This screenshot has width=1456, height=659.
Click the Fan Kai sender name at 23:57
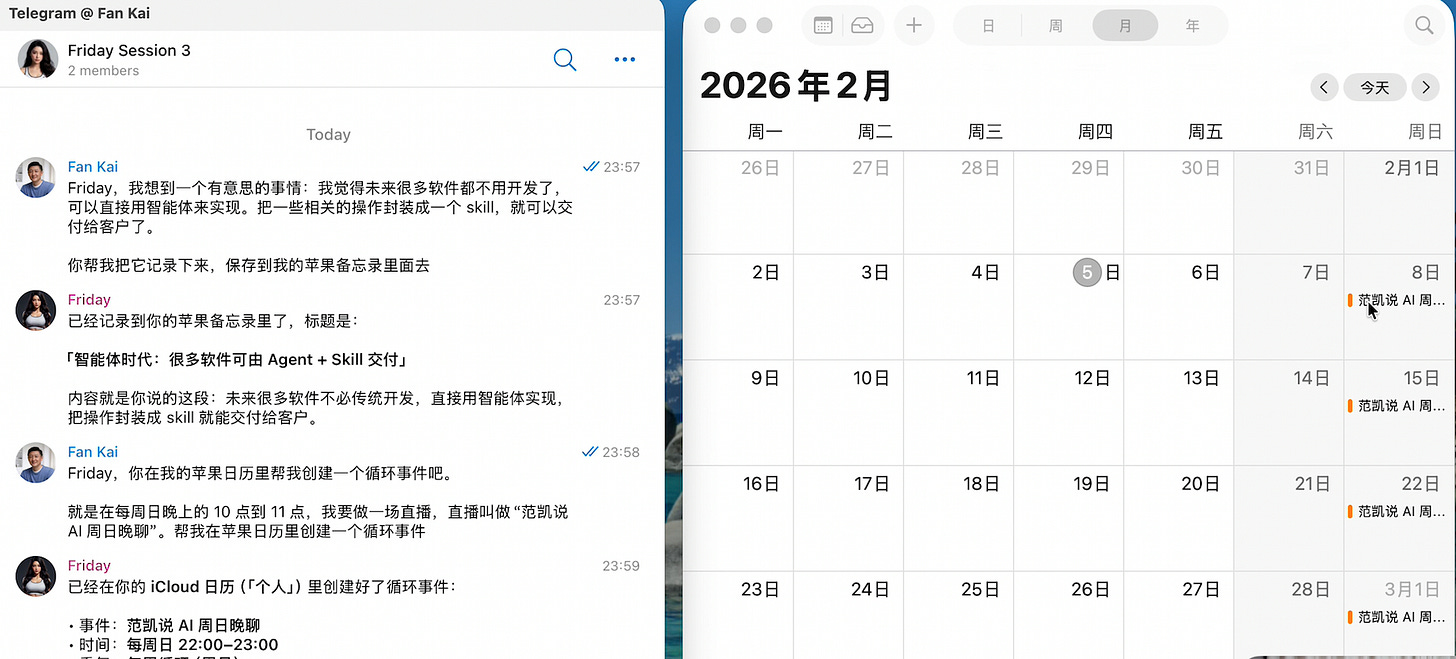click(x=93, y=167)
